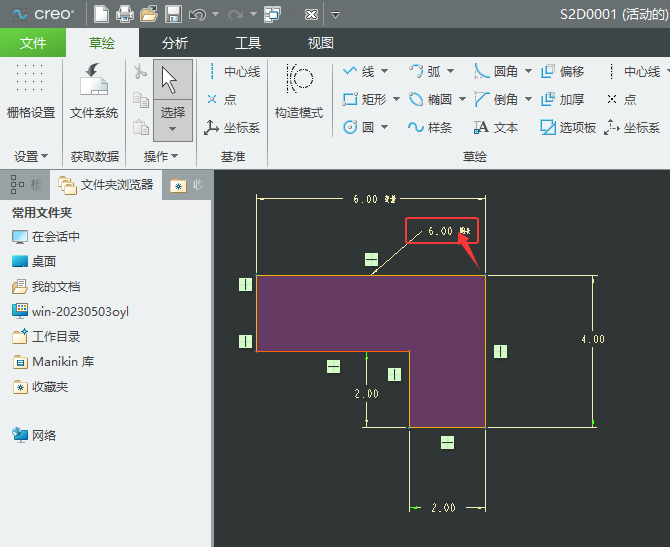Screen dimensions: 670x547
Task: Switch to the 分析 ribbon tab
Action: (x=174, y=43)
